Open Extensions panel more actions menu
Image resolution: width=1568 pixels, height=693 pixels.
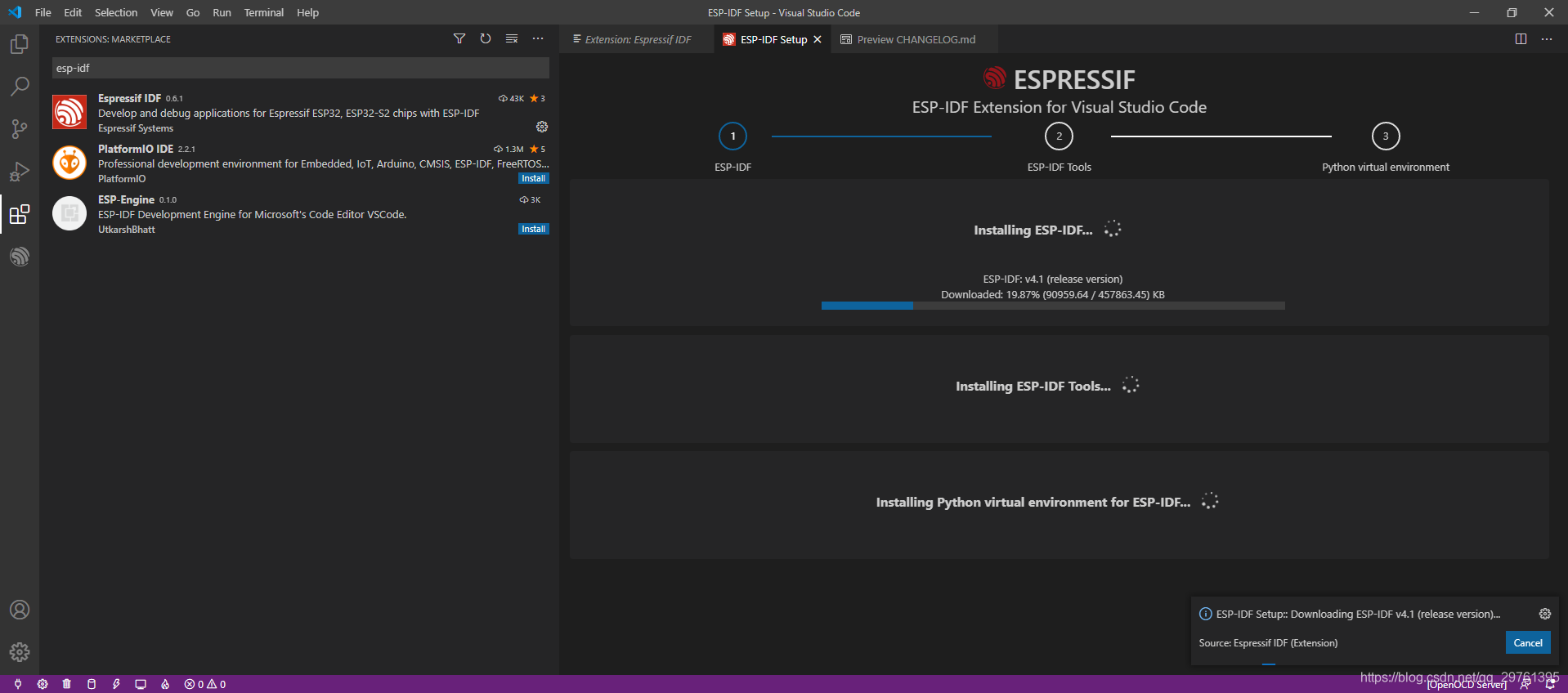[538, 38]
